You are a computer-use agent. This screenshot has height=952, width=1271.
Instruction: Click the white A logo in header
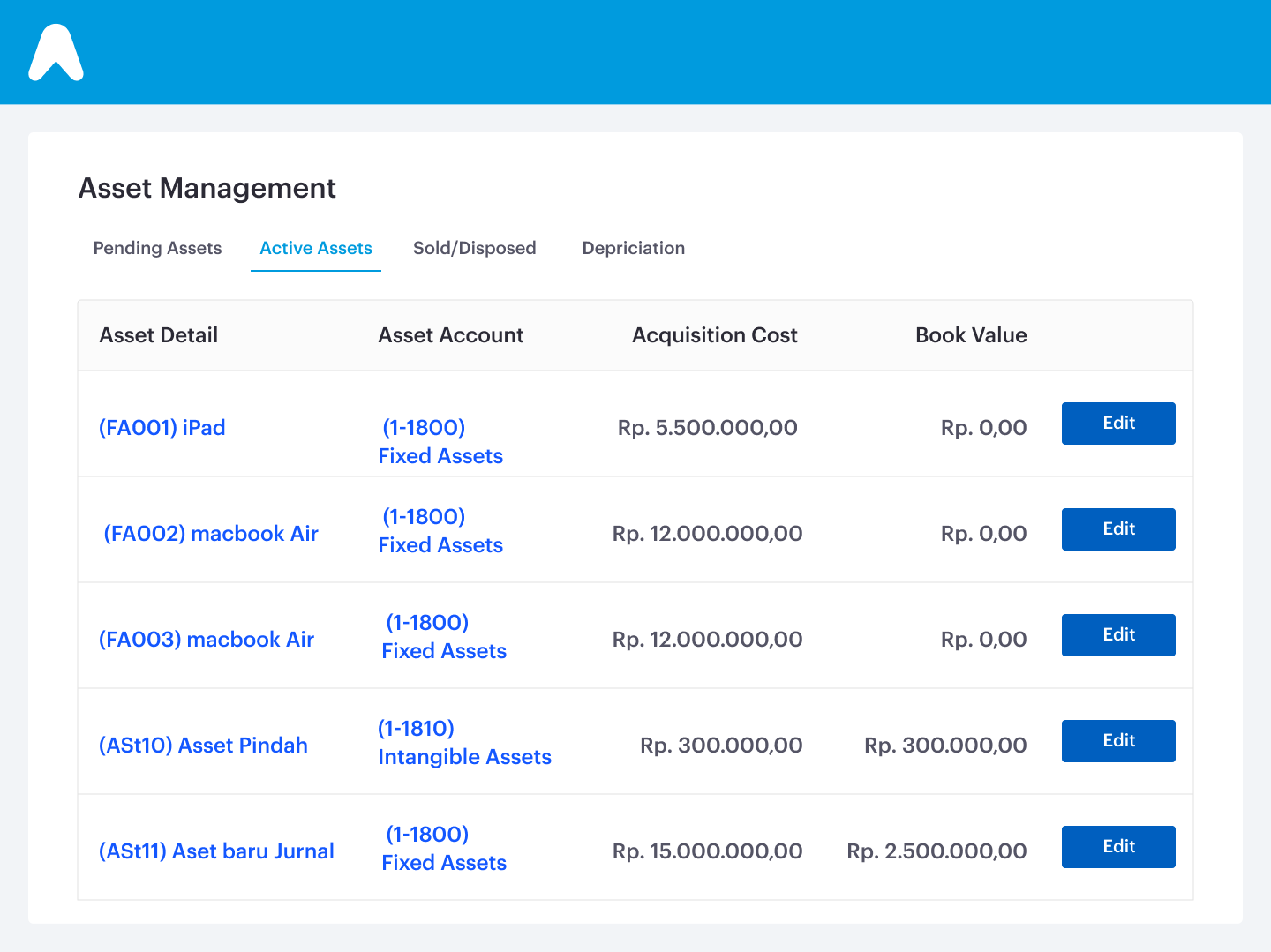tap(56, 52)
